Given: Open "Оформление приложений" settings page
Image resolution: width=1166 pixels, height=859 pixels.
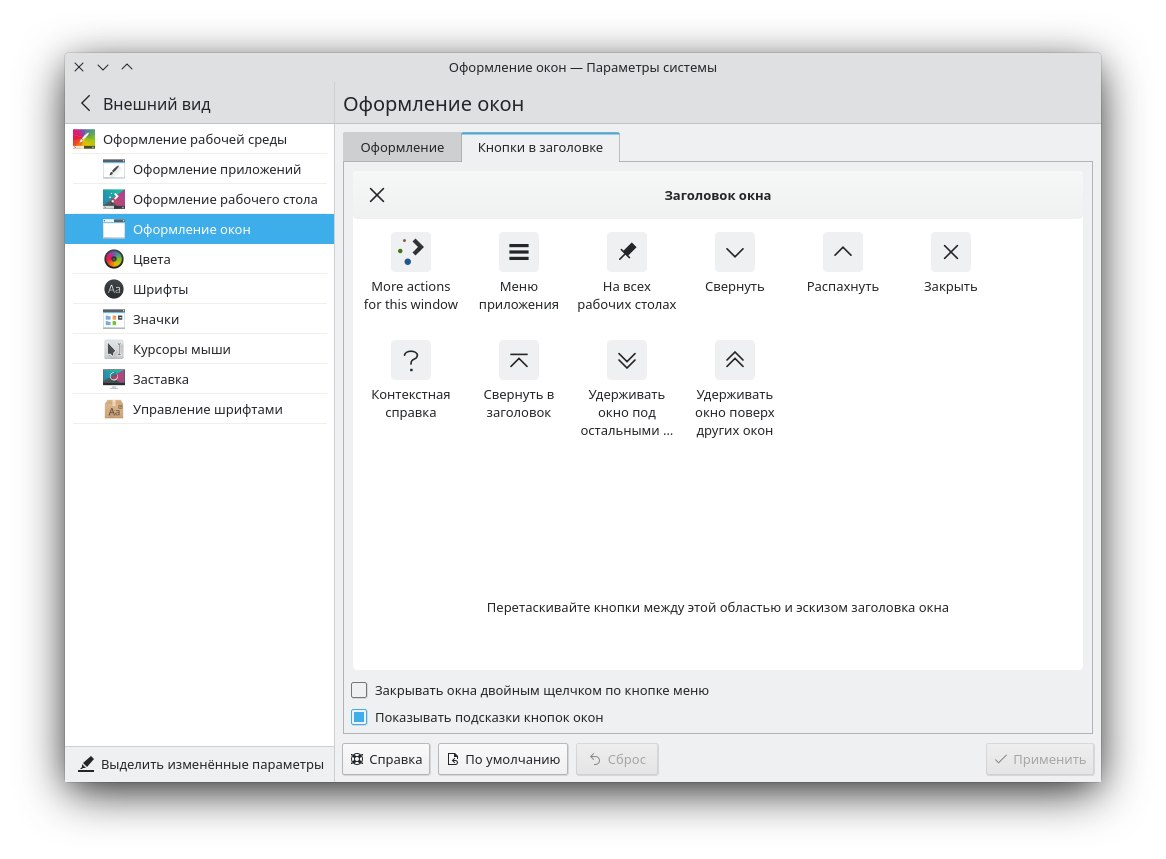Looking at the screenshot, I should point(199,170).
